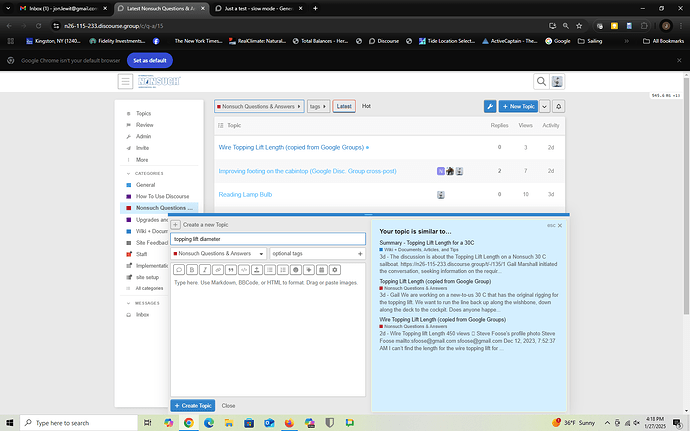
Task: Reload the page in Chrome
Action: tap(38, 26)
